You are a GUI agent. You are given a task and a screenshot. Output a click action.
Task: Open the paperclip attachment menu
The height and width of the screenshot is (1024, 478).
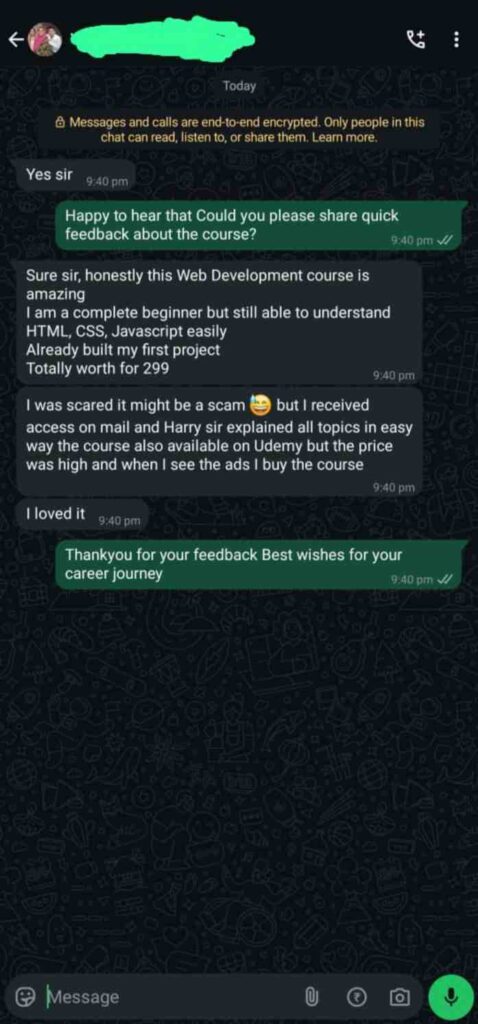311,997
